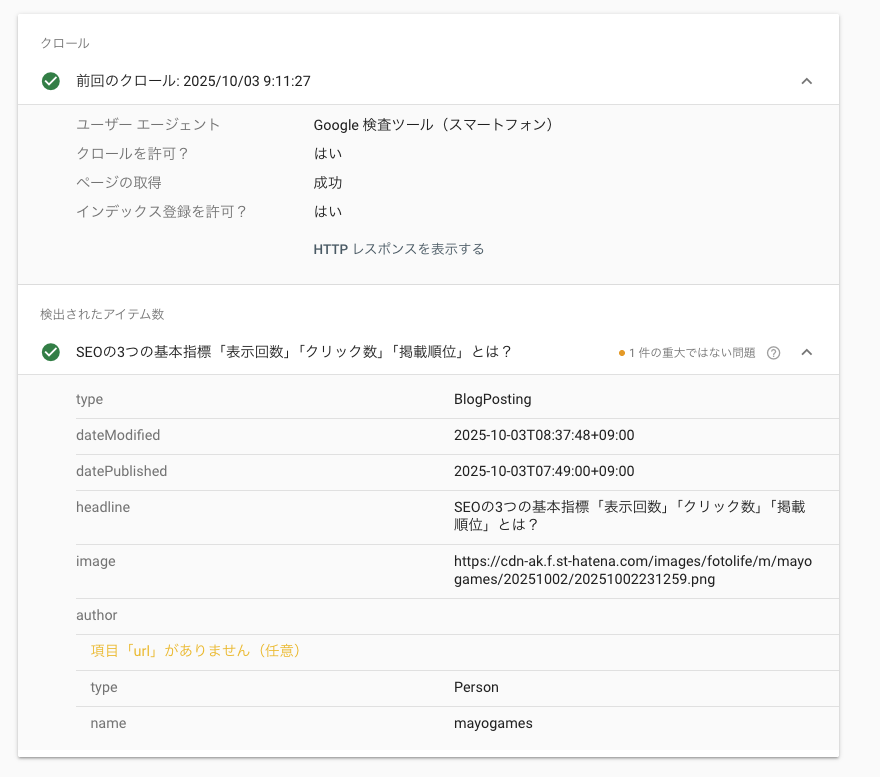
Task: Select the warning 項目「url」がありません（任意）
Action: pyautogui.click(x=195, y=651)
